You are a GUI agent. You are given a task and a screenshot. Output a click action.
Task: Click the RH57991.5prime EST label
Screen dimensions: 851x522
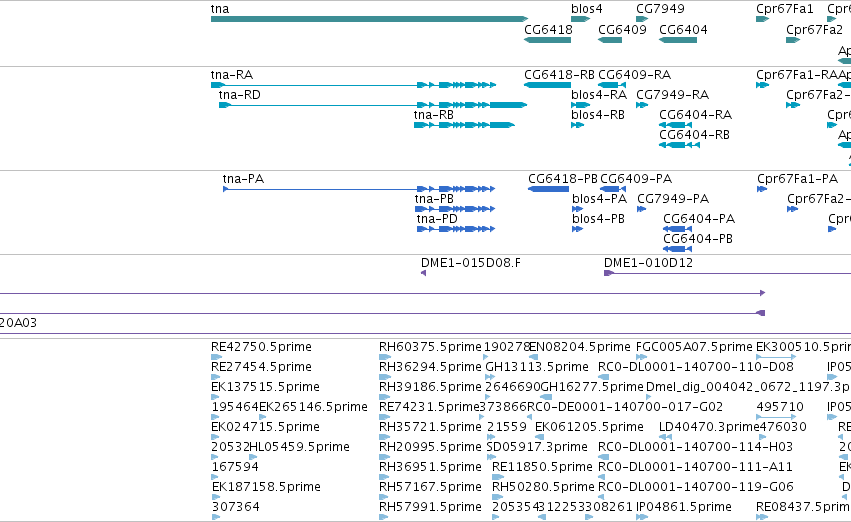(x=430, y=506)
